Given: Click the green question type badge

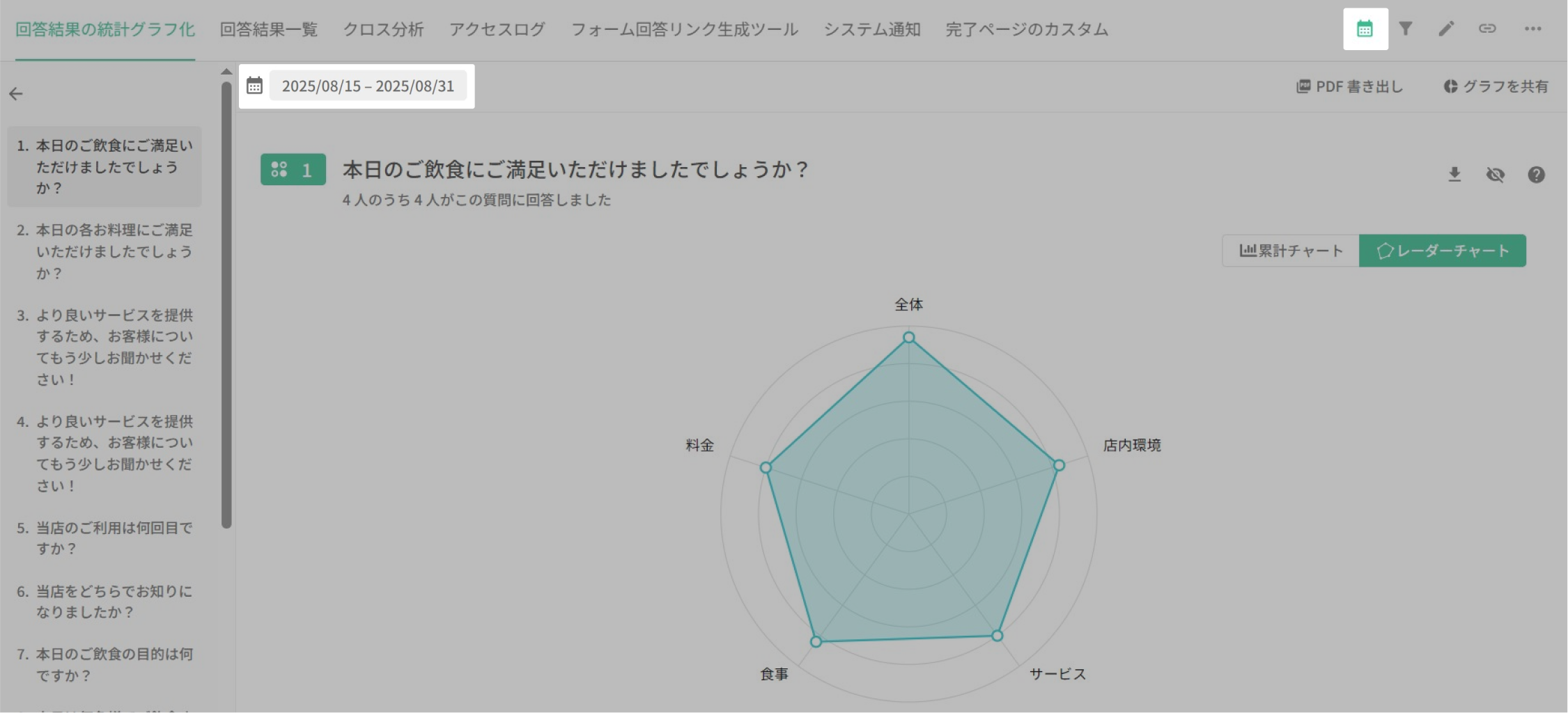Looking at the screenshot, I should (x=293, y=169).
